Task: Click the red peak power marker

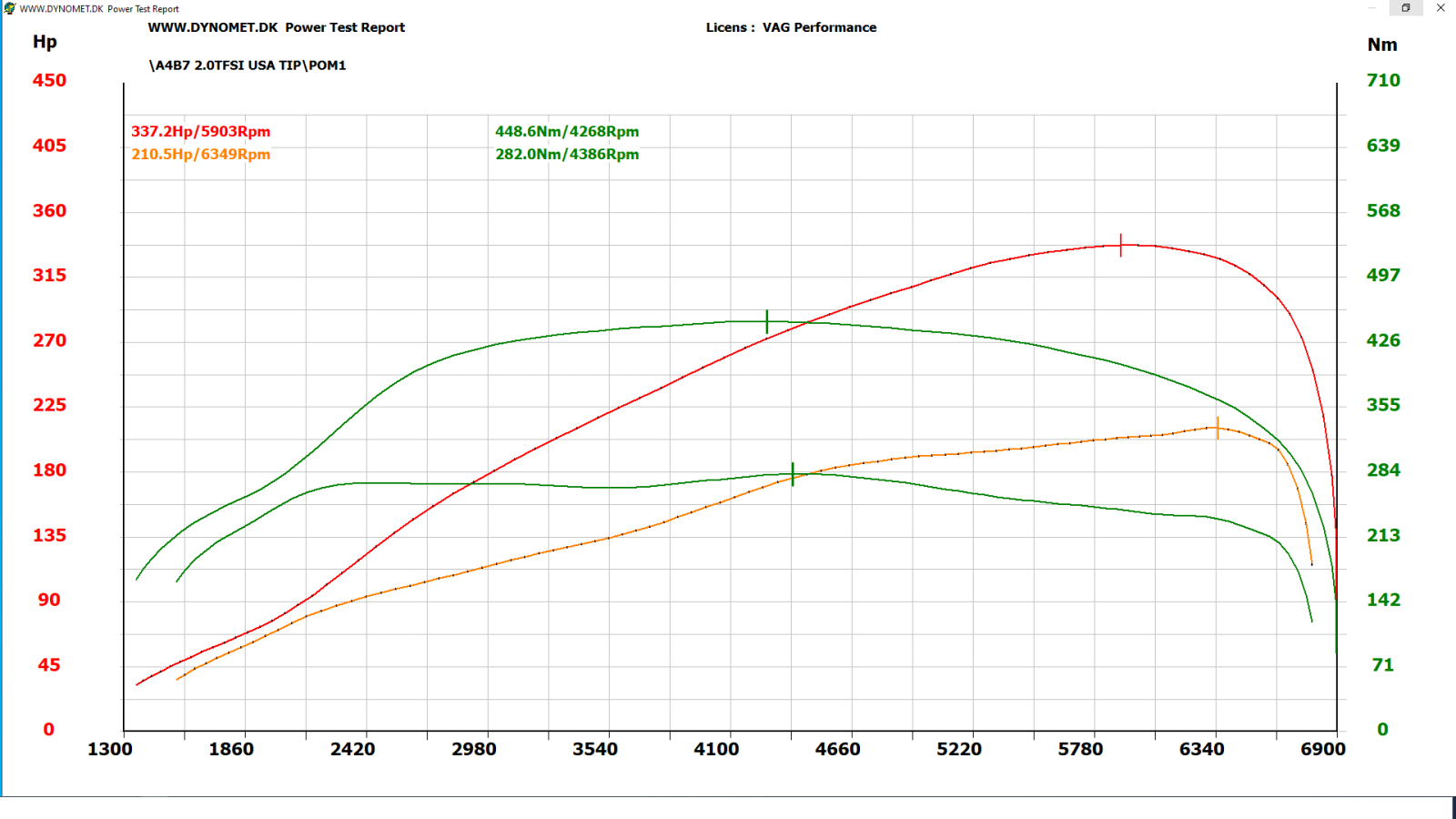Action: coord(1121,246)
